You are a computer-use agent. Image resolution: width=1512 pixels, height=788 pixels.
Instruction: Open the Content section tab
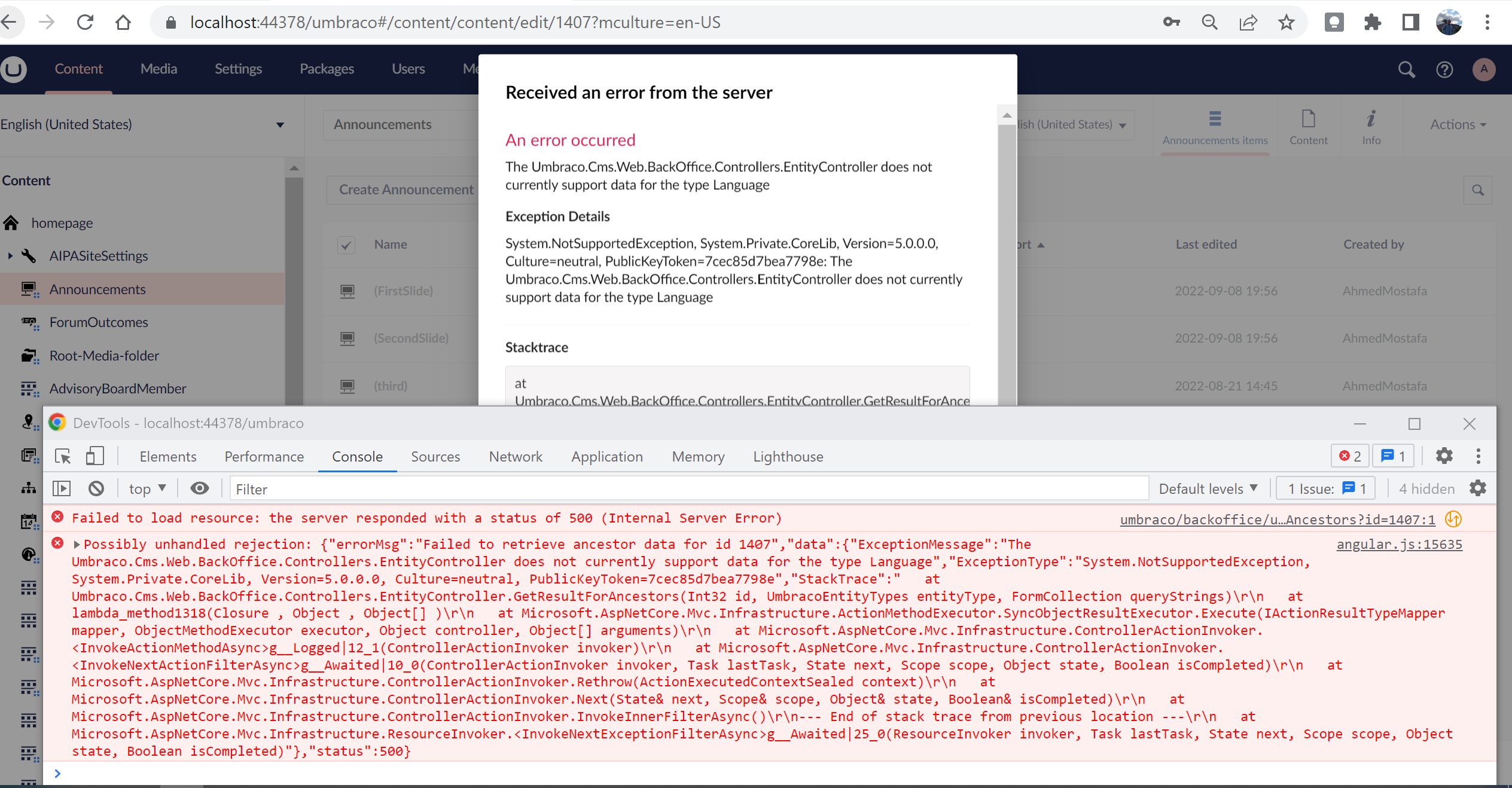tap(78, 69)
